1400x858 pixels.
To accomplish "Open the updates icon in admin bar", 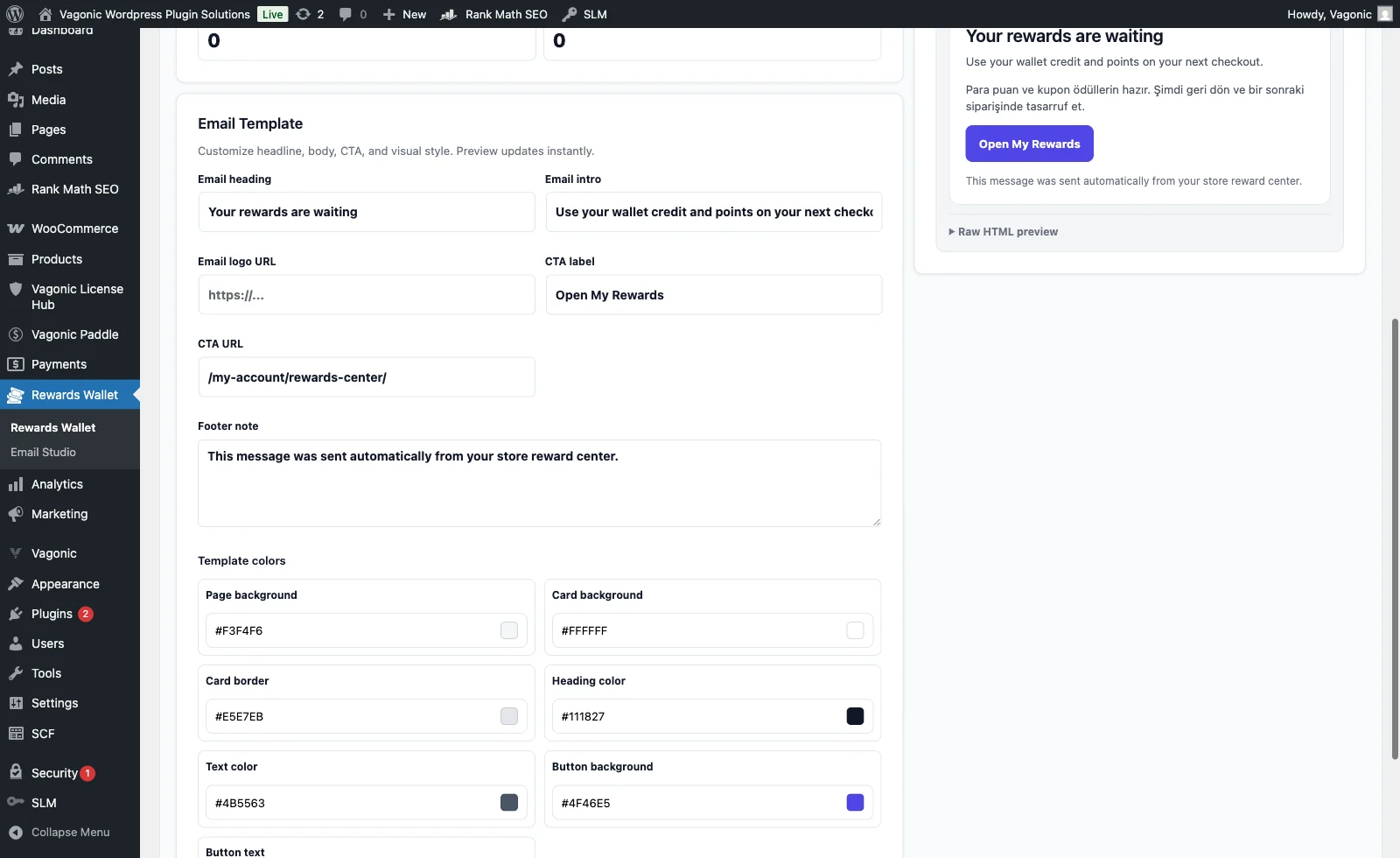I will [x=303, y=14].
